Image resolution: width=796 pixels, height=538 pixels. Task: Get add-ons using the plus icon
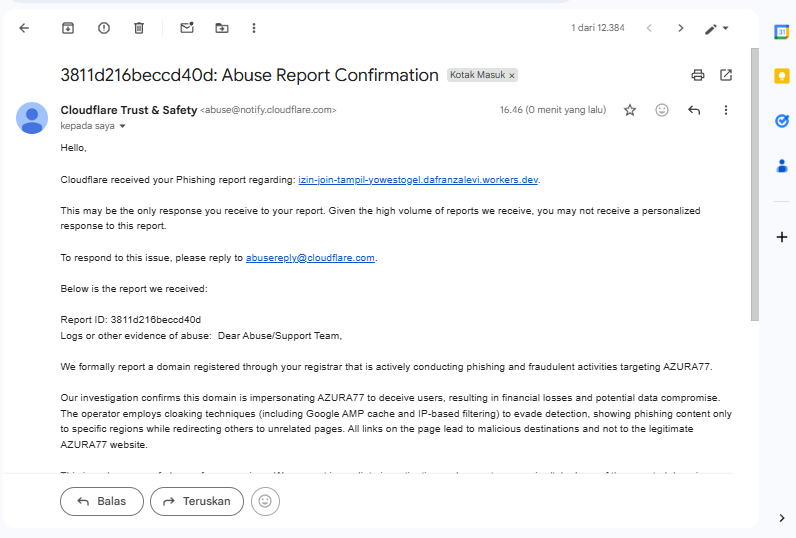point(782,237)
